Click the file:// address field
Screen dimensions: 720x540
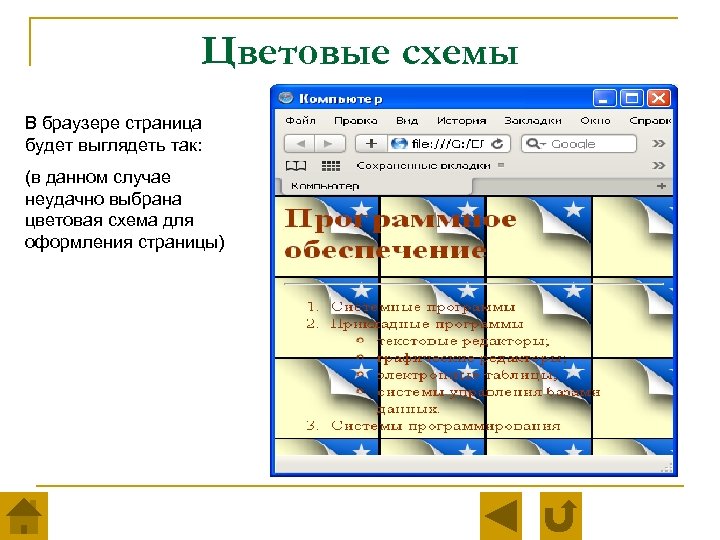(449, 144)
